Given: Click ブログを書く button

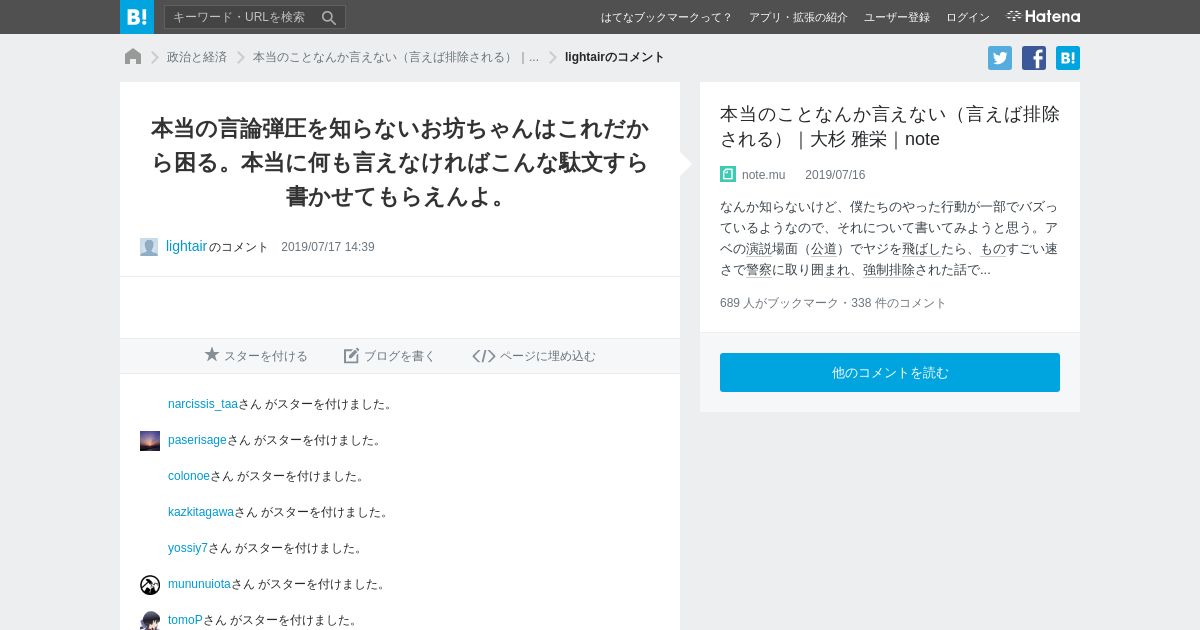Looking at the screenshot, I should coord(390,356).
